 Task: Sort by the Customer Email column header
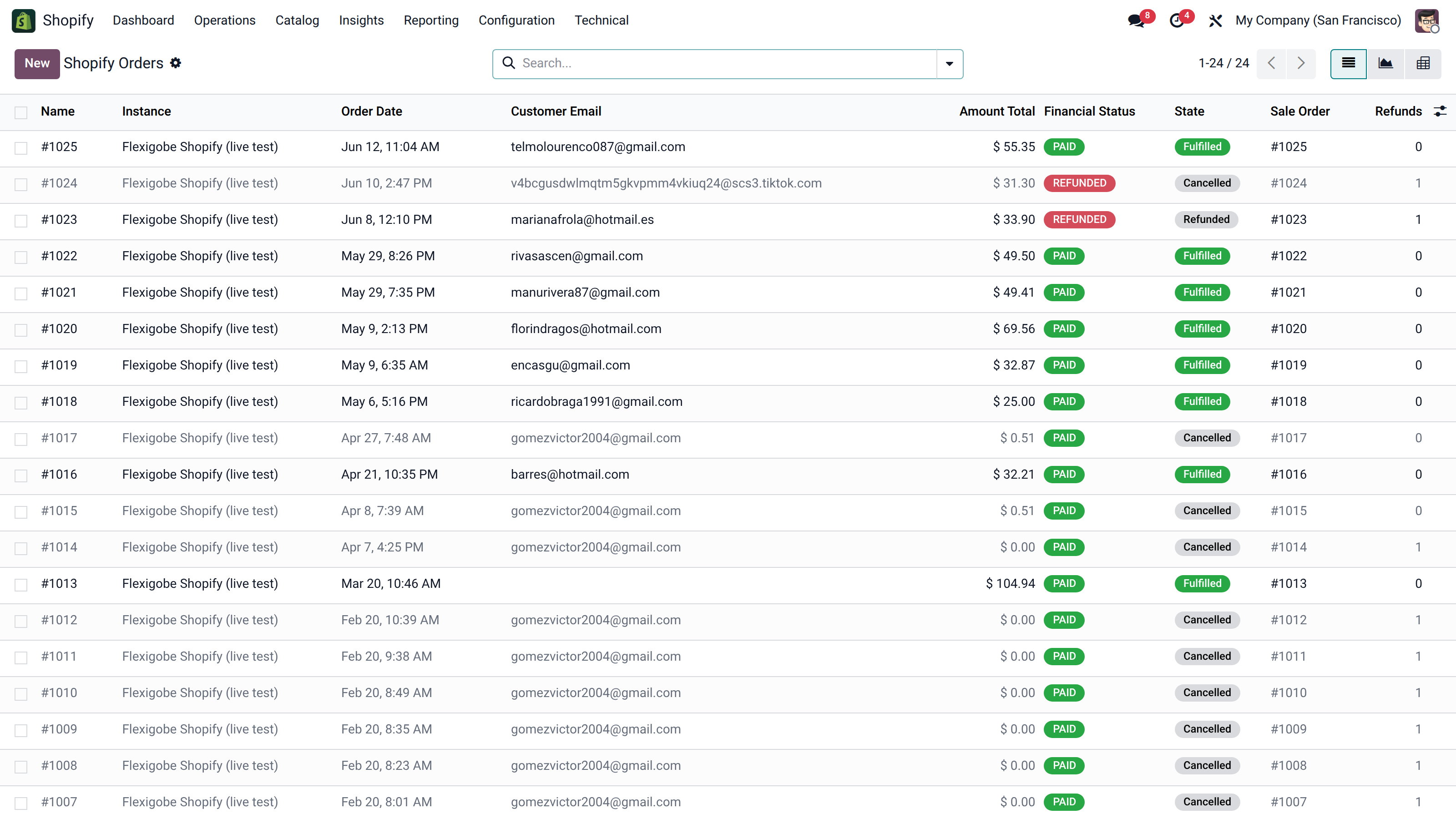pyautogui.click(x=556, y=111)
